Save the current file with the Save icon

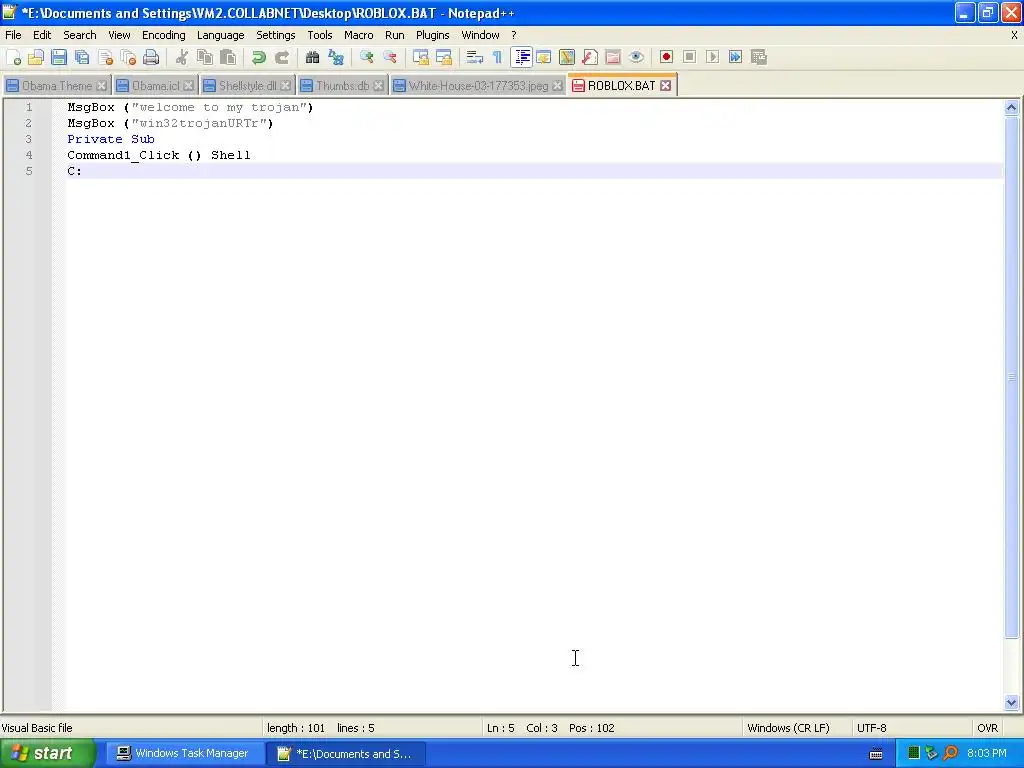(59, 57)
